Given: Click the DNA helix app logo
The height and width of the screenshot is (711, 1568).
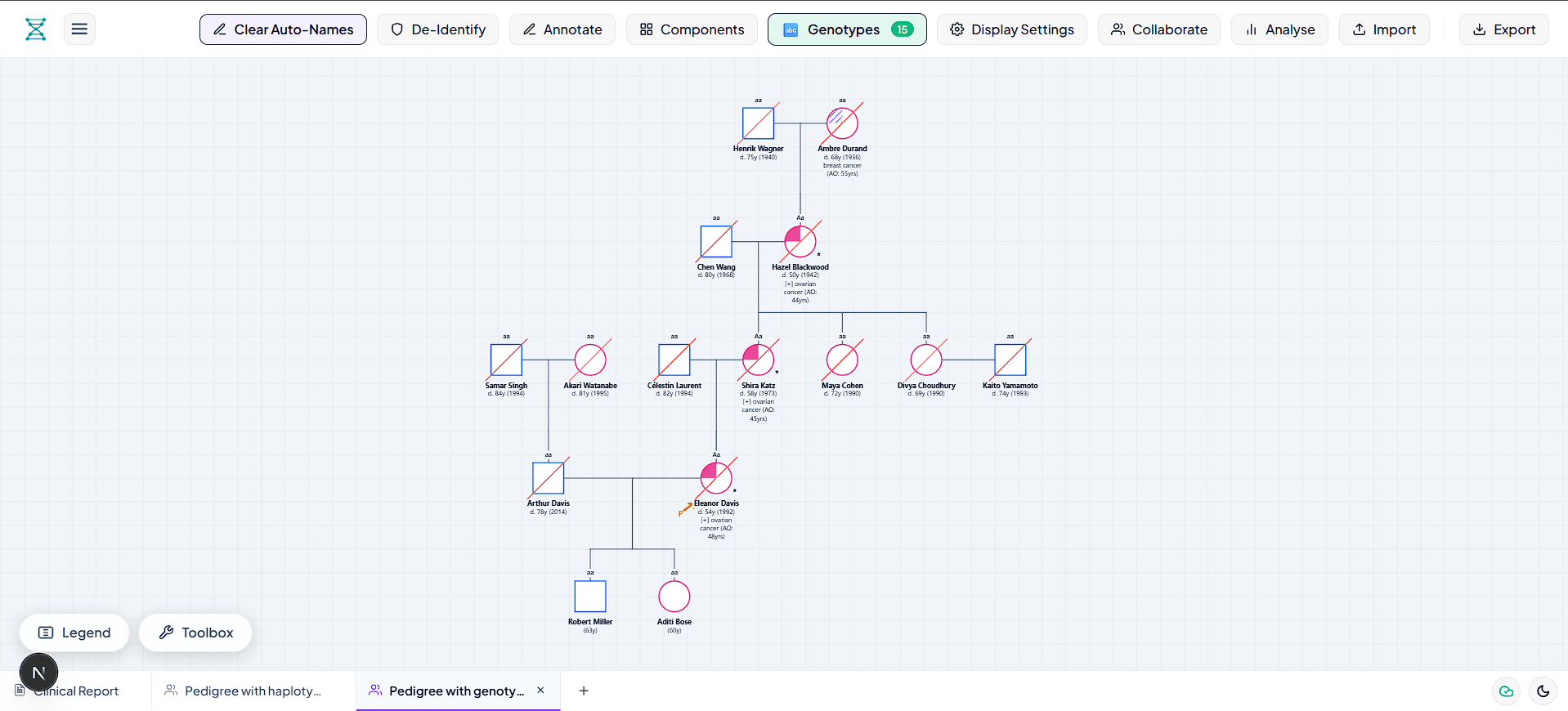Looking at the screenshot, I should (x=36, y=29).
